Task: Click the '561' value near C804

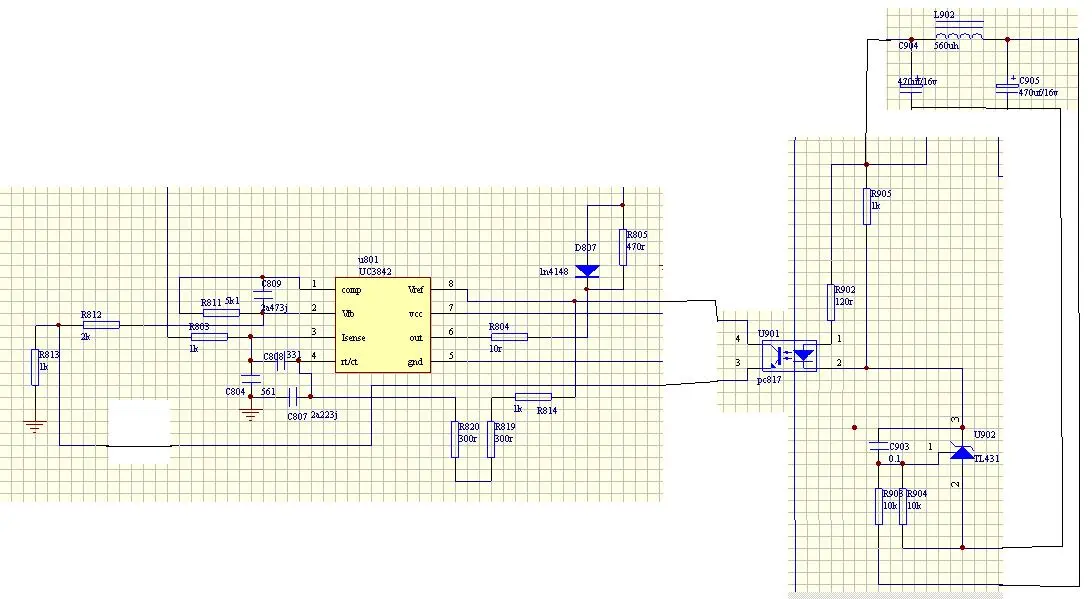Action: 269,392
